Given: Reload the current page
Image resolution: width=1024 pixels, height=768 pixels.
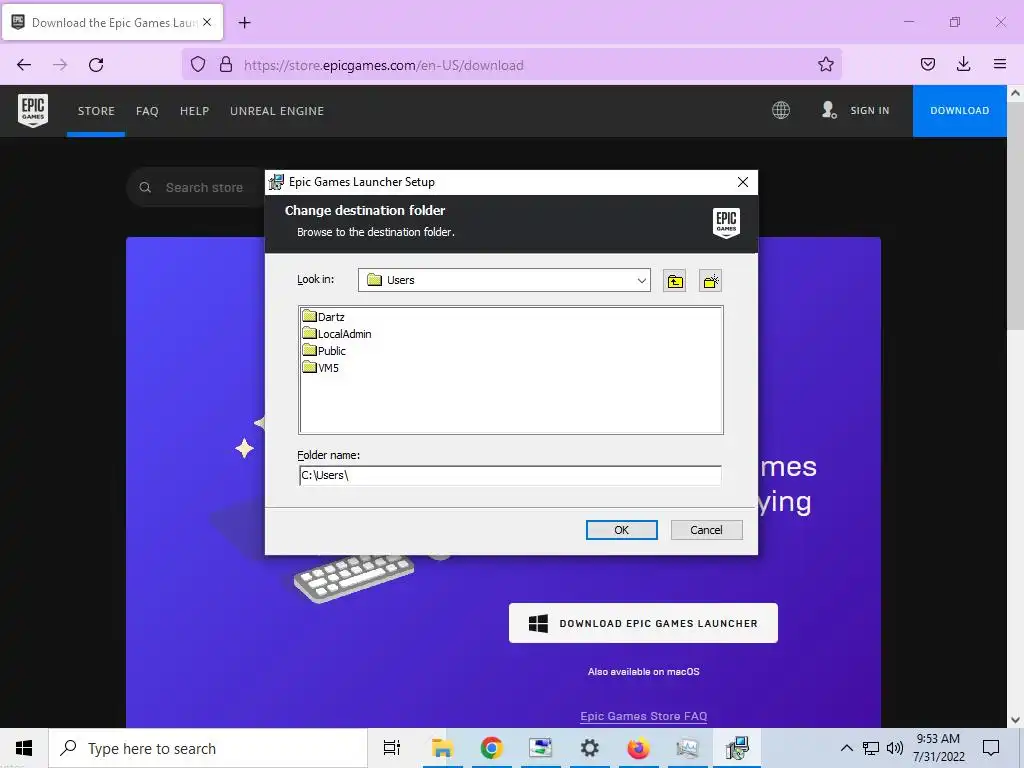Looking at the screenshot, I should [x=96, y=65].
